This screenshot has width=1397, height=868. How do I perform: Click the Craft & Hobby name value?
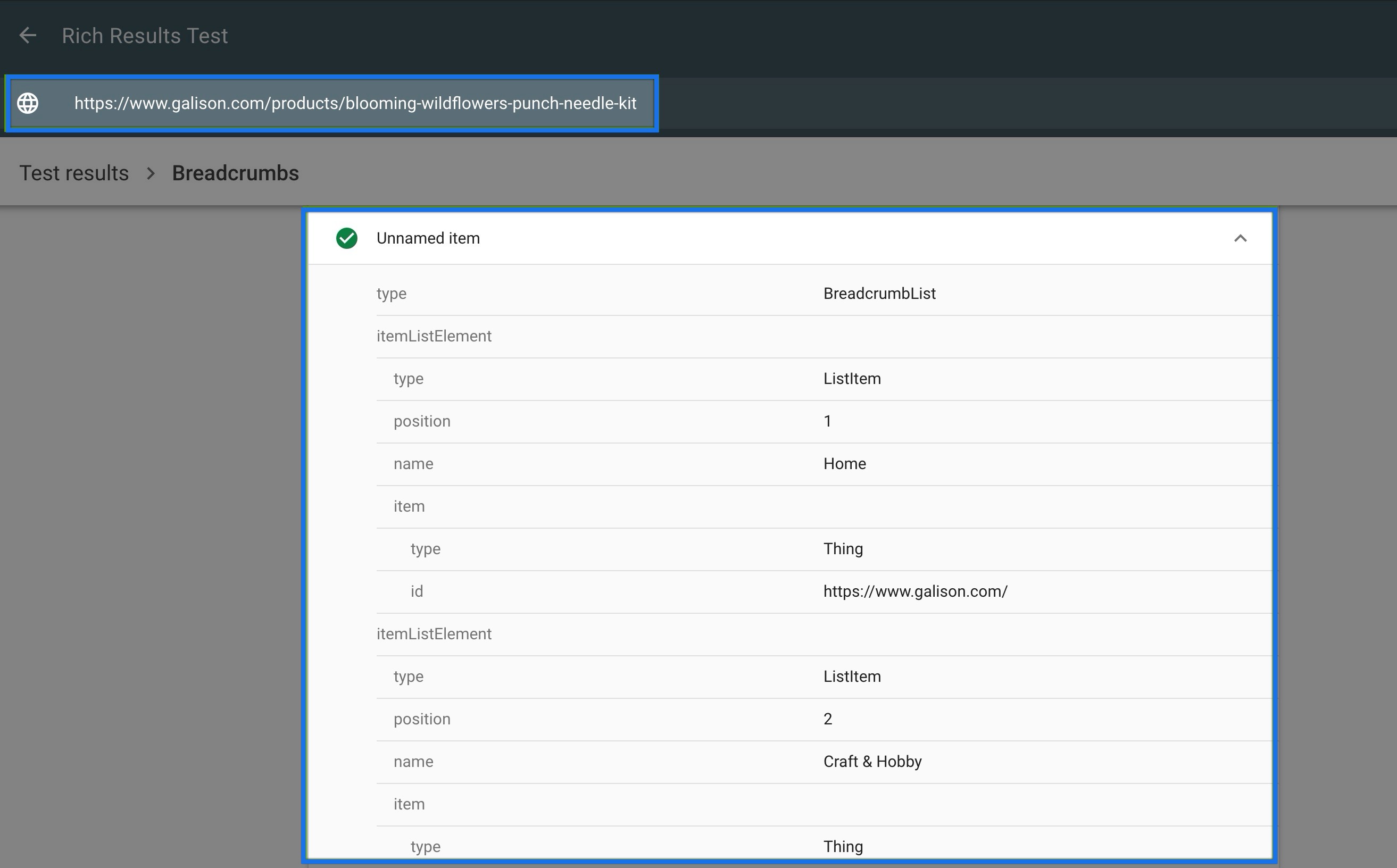pyautogui.click(x=871, y=761)
